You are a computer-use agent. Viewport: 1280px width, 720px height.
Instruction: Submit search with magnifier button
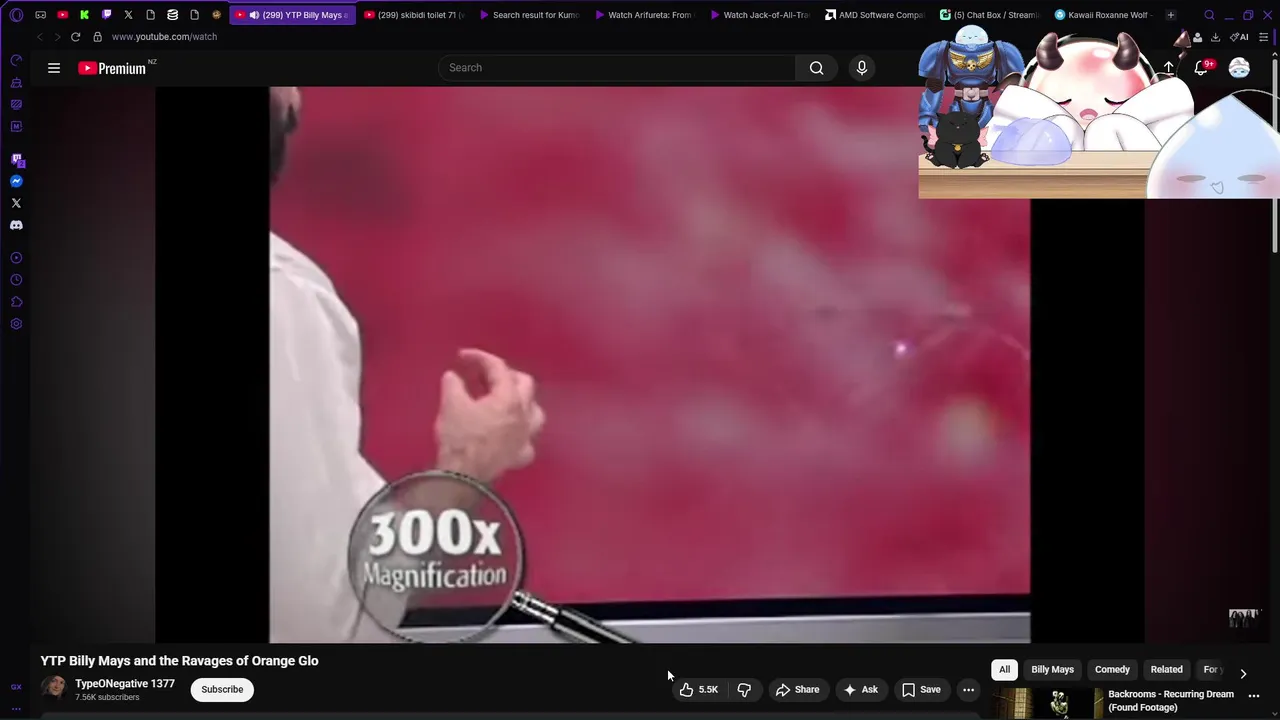point(817,68)
